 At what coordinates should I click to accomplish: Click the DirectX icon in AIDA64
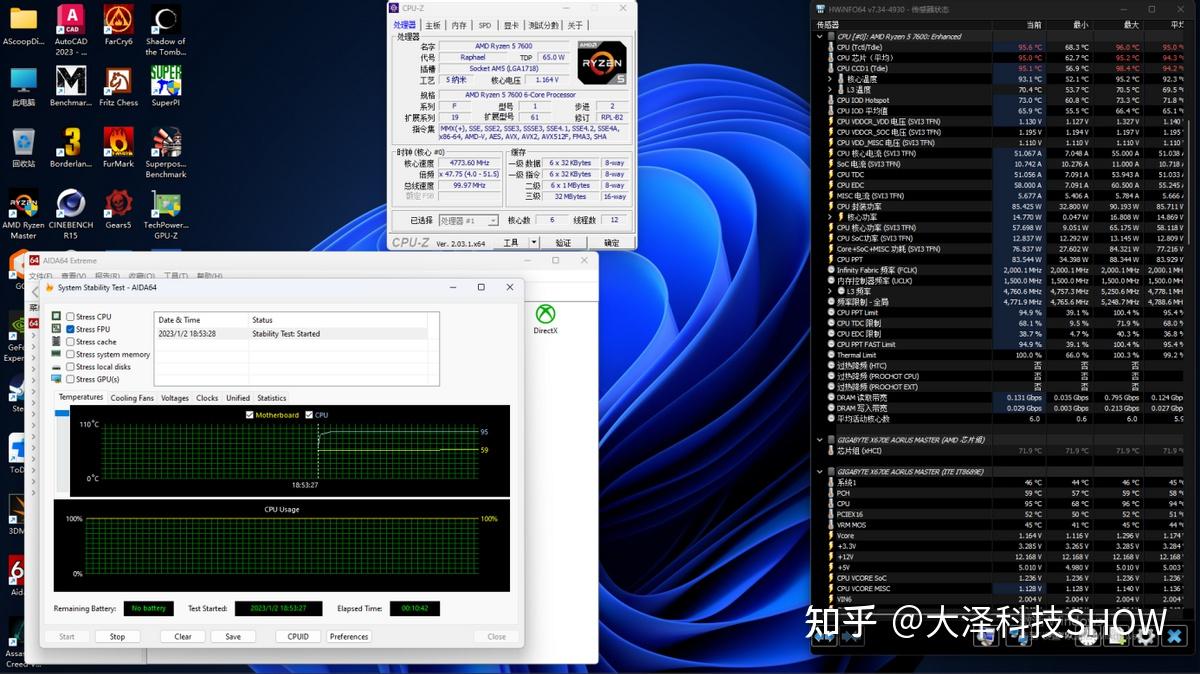pyautogui.click(x=545, y=319)
